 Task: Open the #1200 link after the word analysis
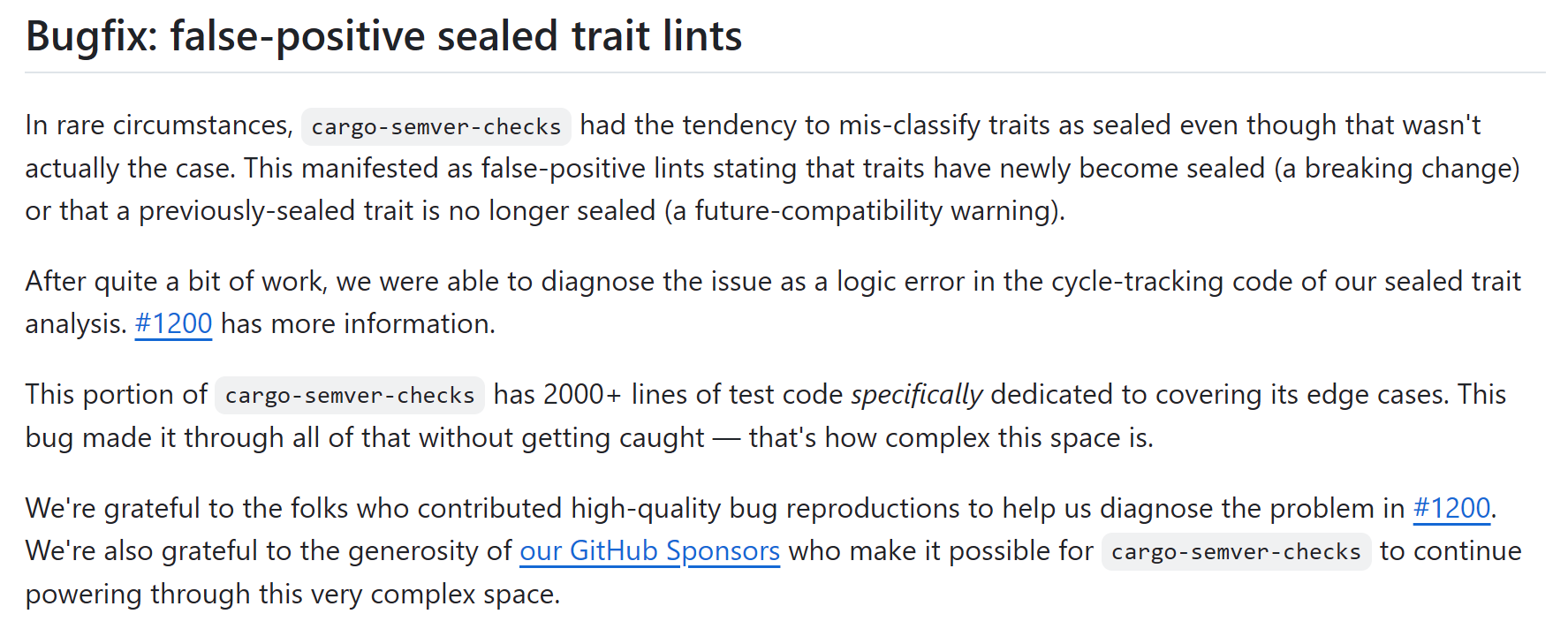(173, 324)
